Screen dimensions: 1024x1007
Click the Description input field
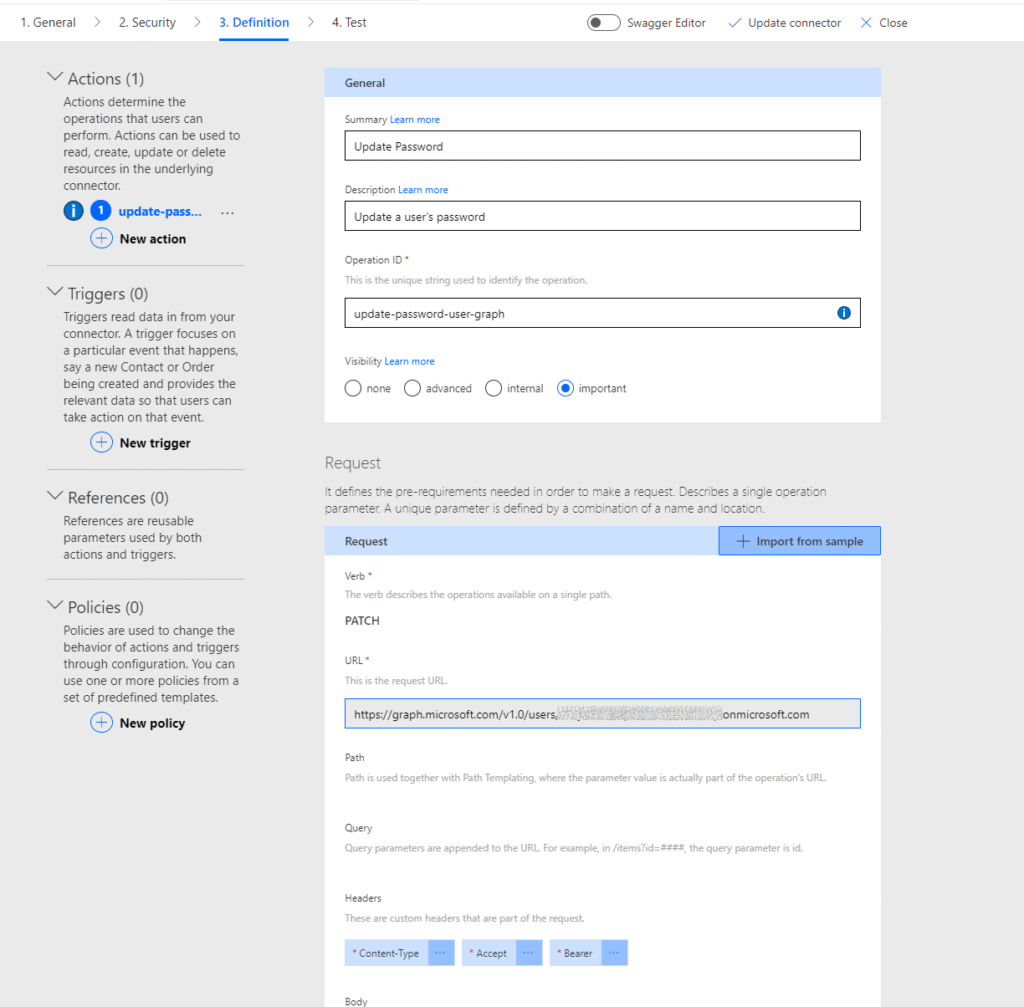pos(602,216)
